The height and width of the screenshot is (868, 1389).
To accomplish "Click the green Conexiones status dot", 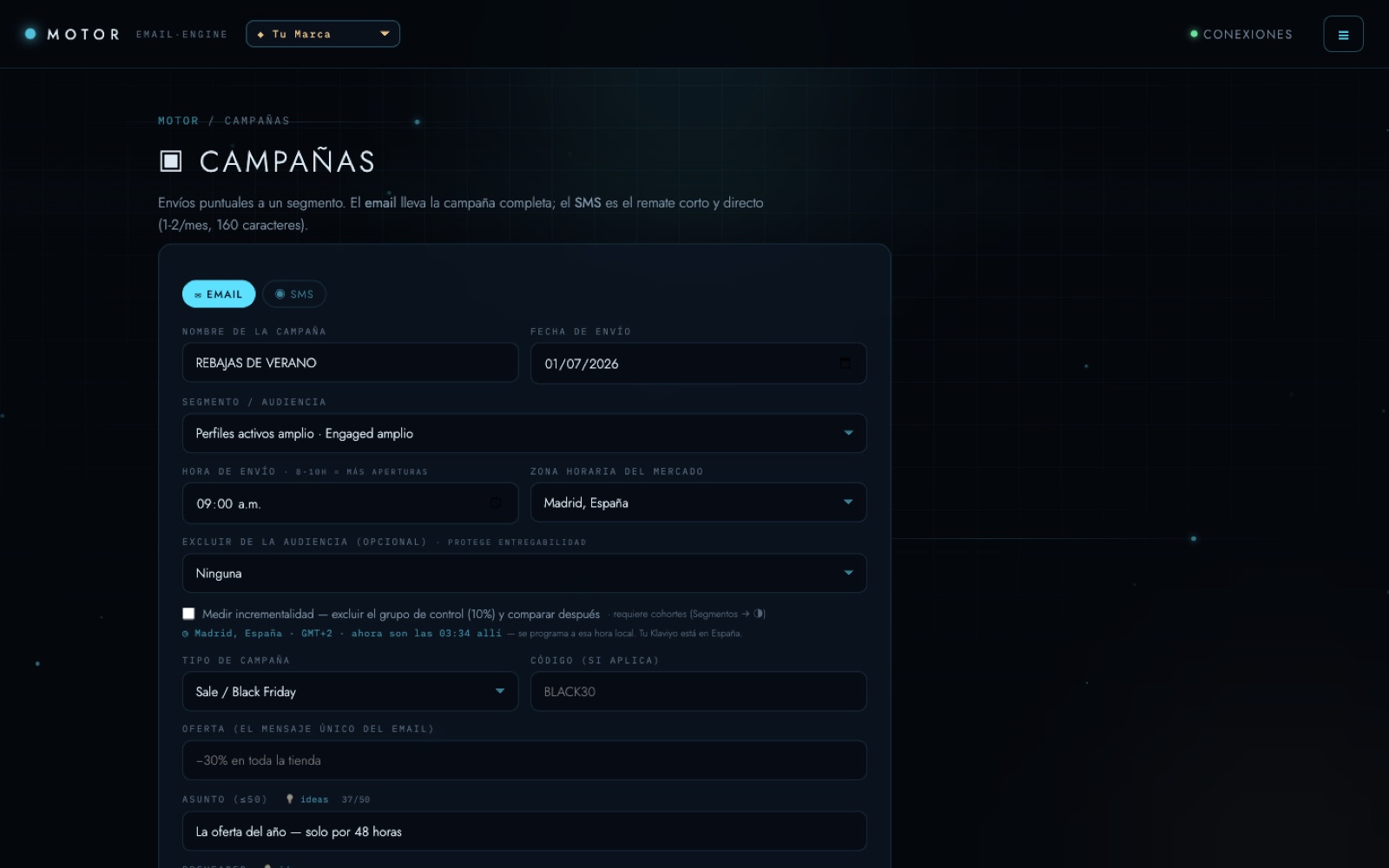I will coord(1194,34).
